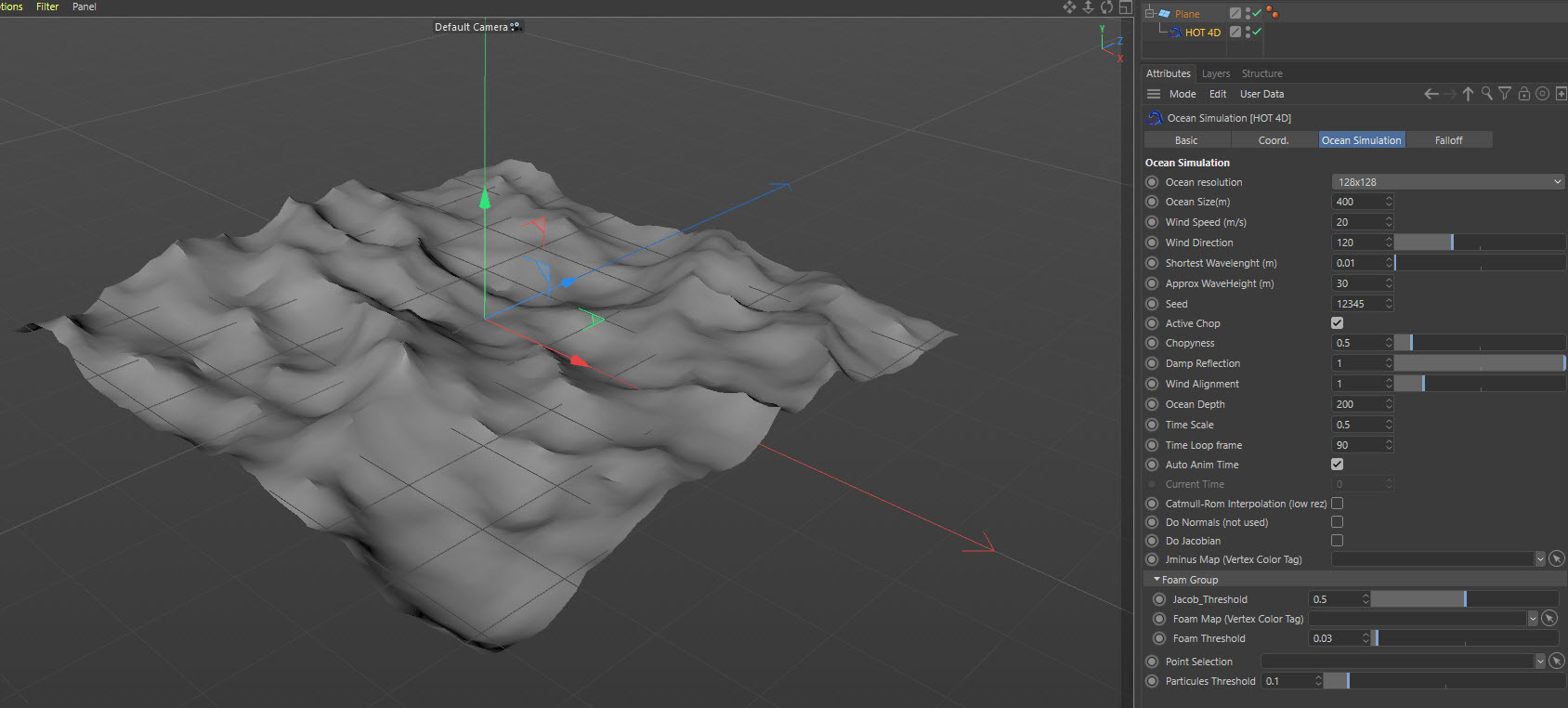1568x708 pixels.
Task: Adjust the Jacob_Threshold slider
Action: [1464, 599]
